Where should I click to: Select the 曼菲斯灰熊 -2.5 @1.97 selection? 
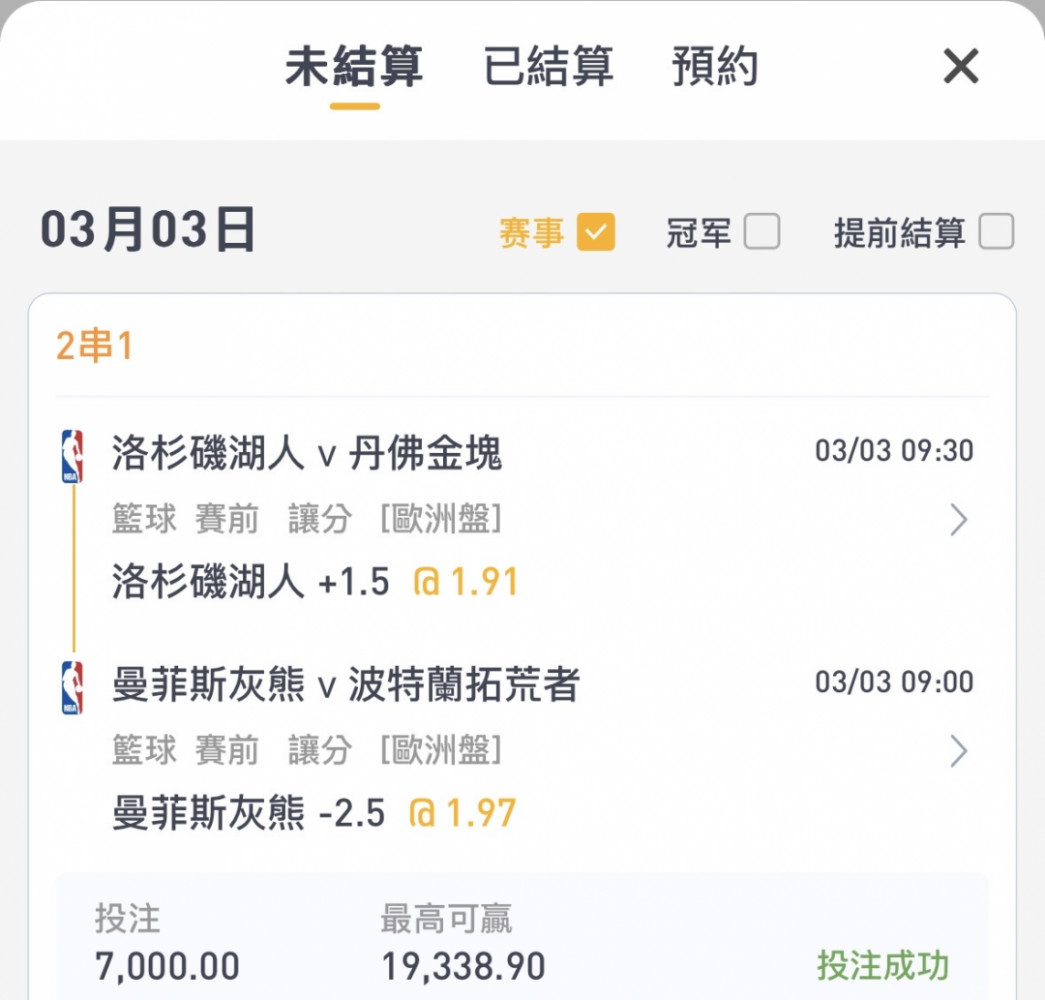tap(314, 813)
